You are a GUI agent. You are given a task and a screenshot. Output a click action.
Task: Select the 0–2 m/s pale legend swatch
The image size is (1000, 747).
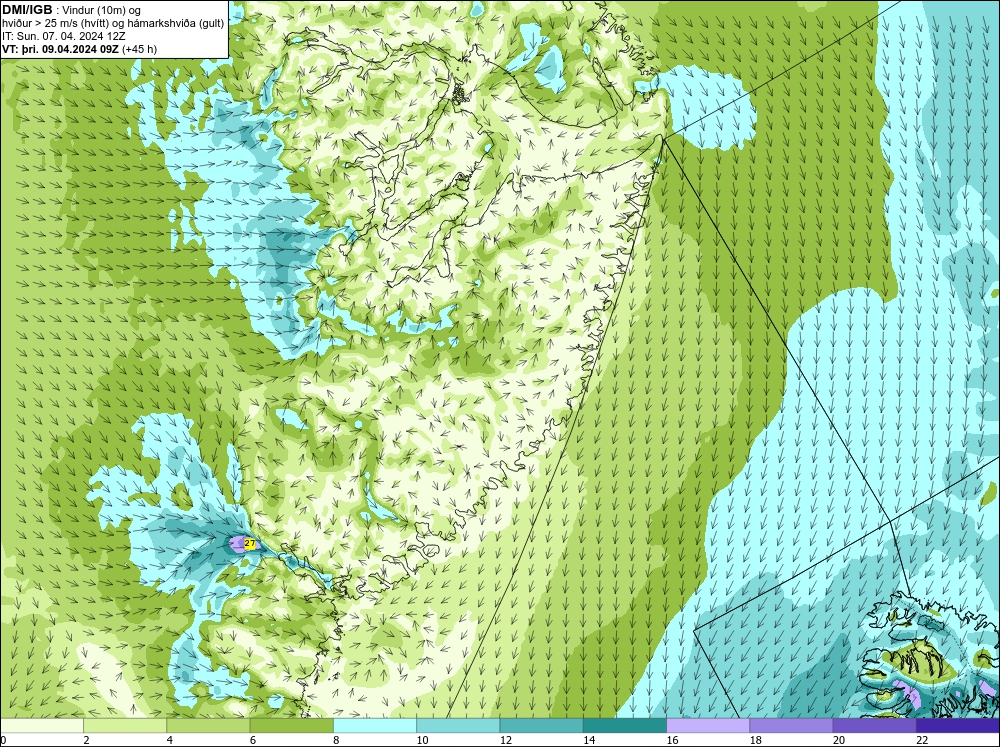pos(41,726)
